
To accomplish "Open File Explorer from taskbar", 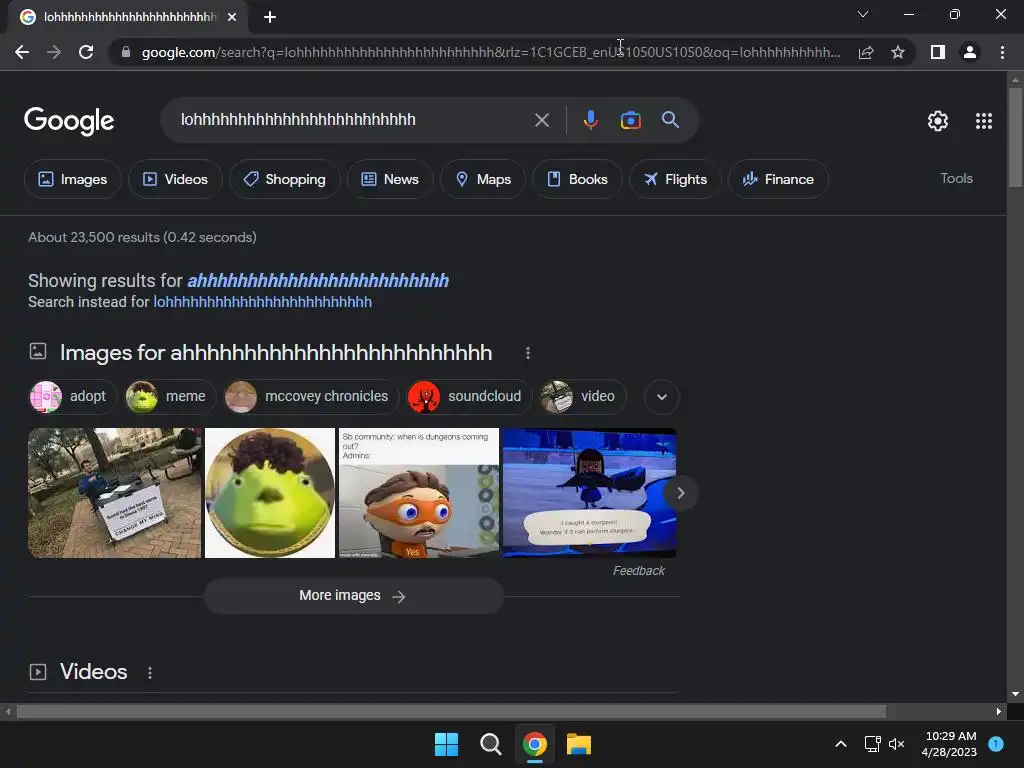I will click(x=579, y=744).
